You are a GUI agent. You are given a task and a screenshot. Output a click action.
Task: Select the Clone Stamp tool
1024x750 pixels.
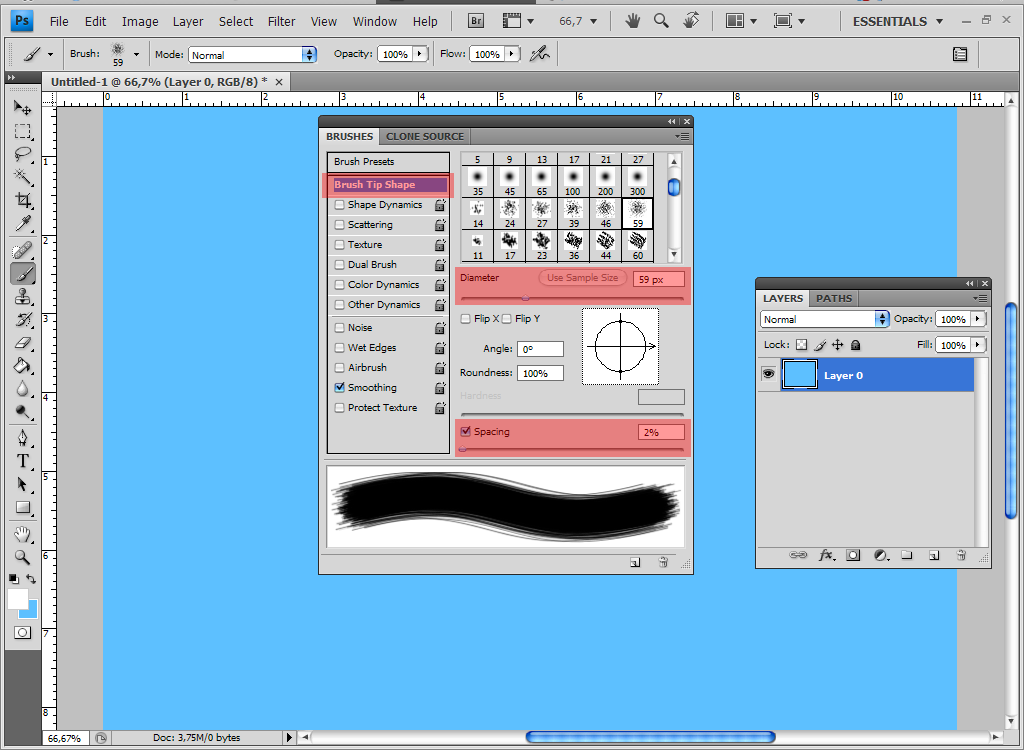coord(23,297)
